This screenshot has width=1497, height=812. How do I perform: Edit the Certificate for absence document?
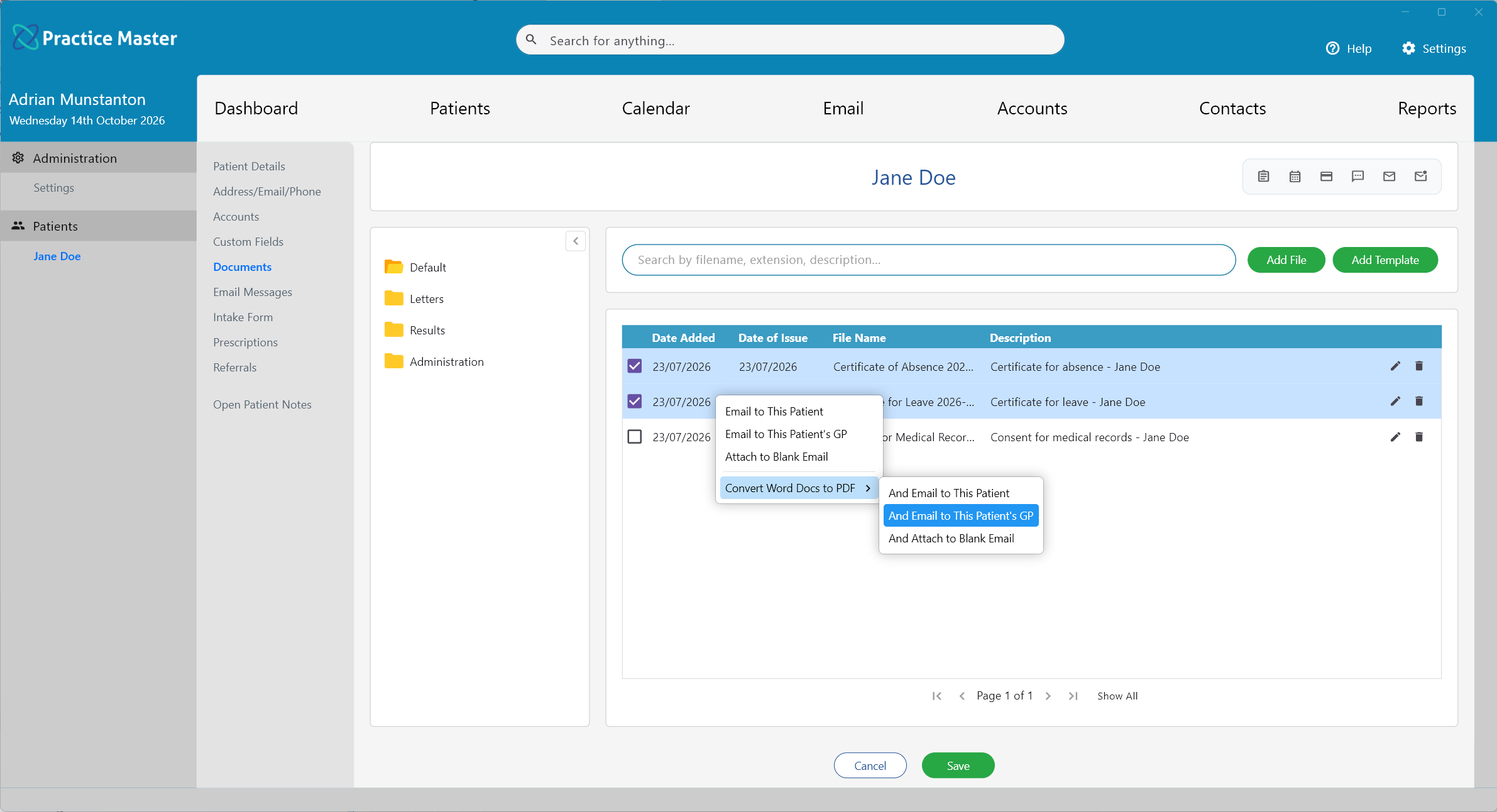coord(1395,366)
